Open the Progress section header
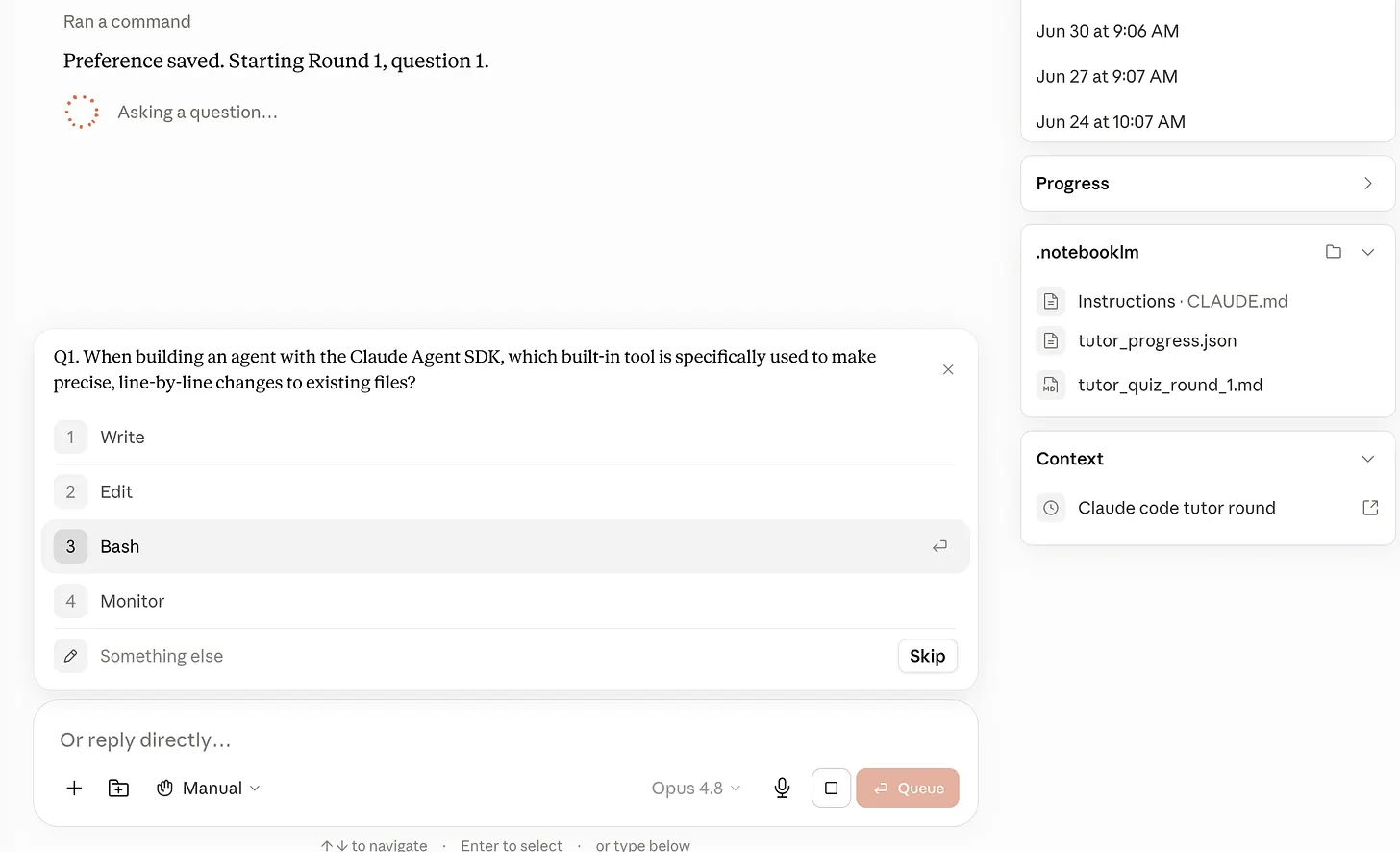The width and height of the screenshot is (1400, 852). 1208,184
